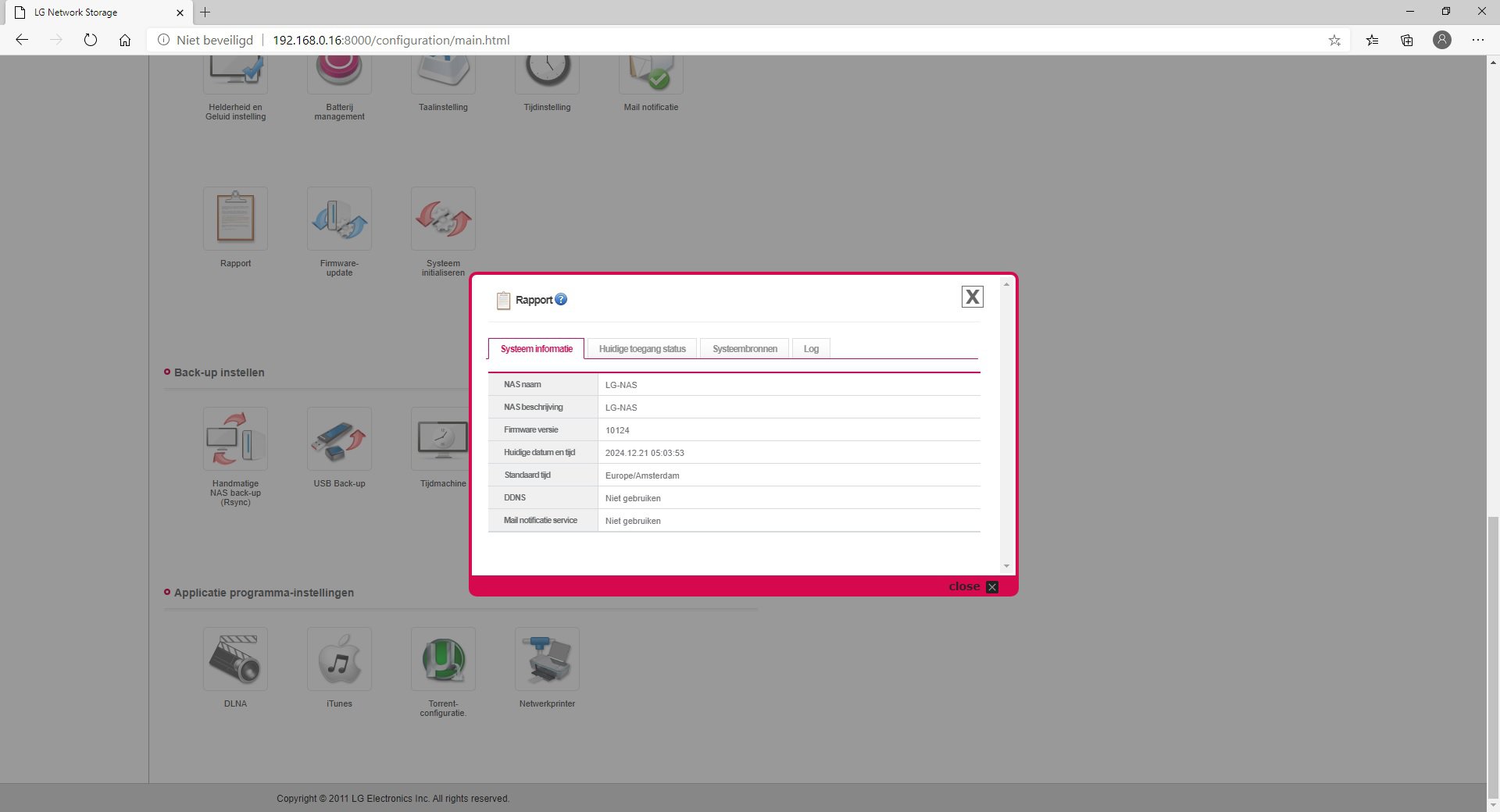Click the blue help icon beside Rapport
This screenshot has width=1500, height=812.
tap(561, 299)
